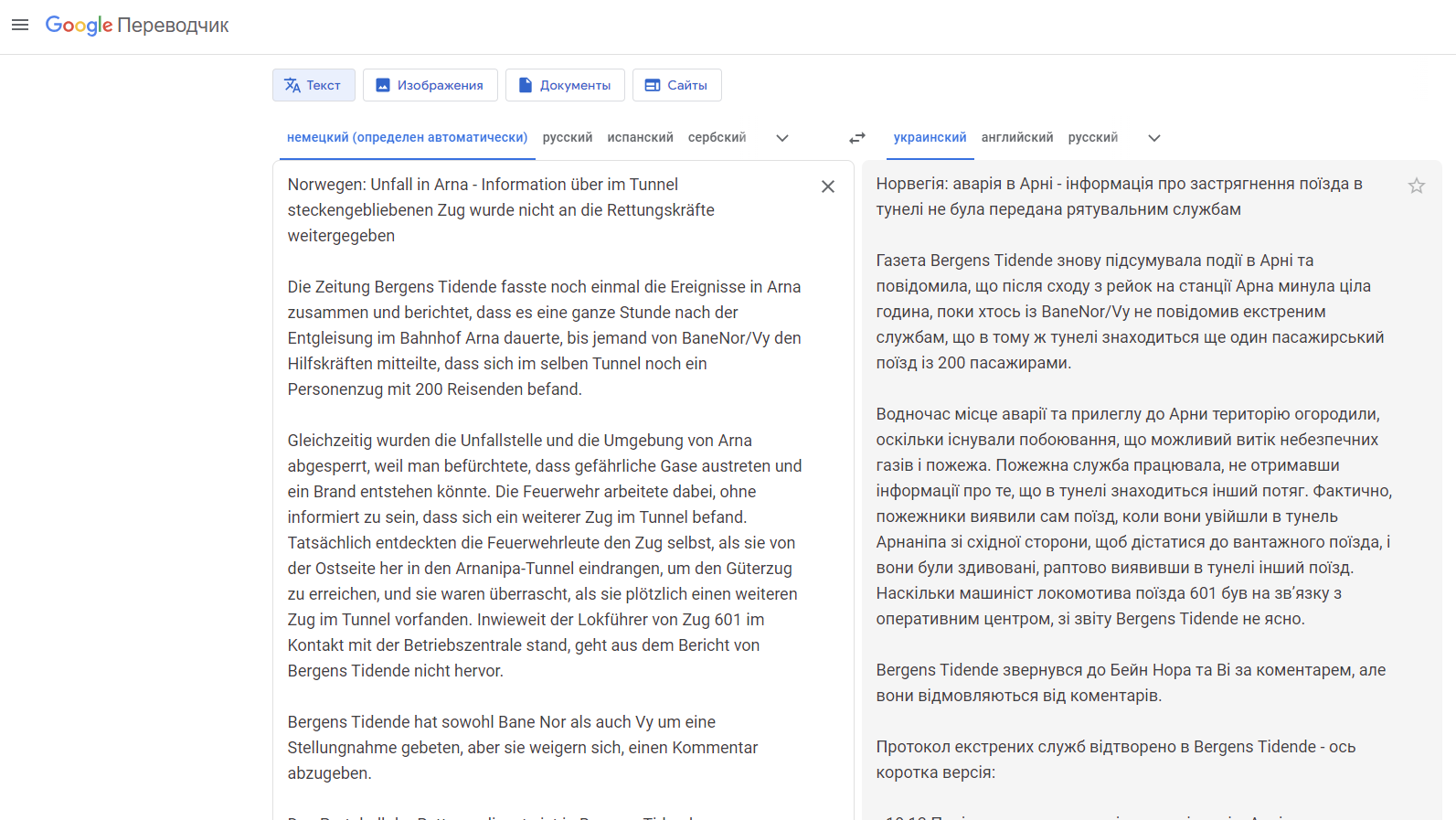Click the paragraph starting 'Die Zeitung Bergens Tidende'
The height and width of the screenshot is (820, 1456).
545,338
